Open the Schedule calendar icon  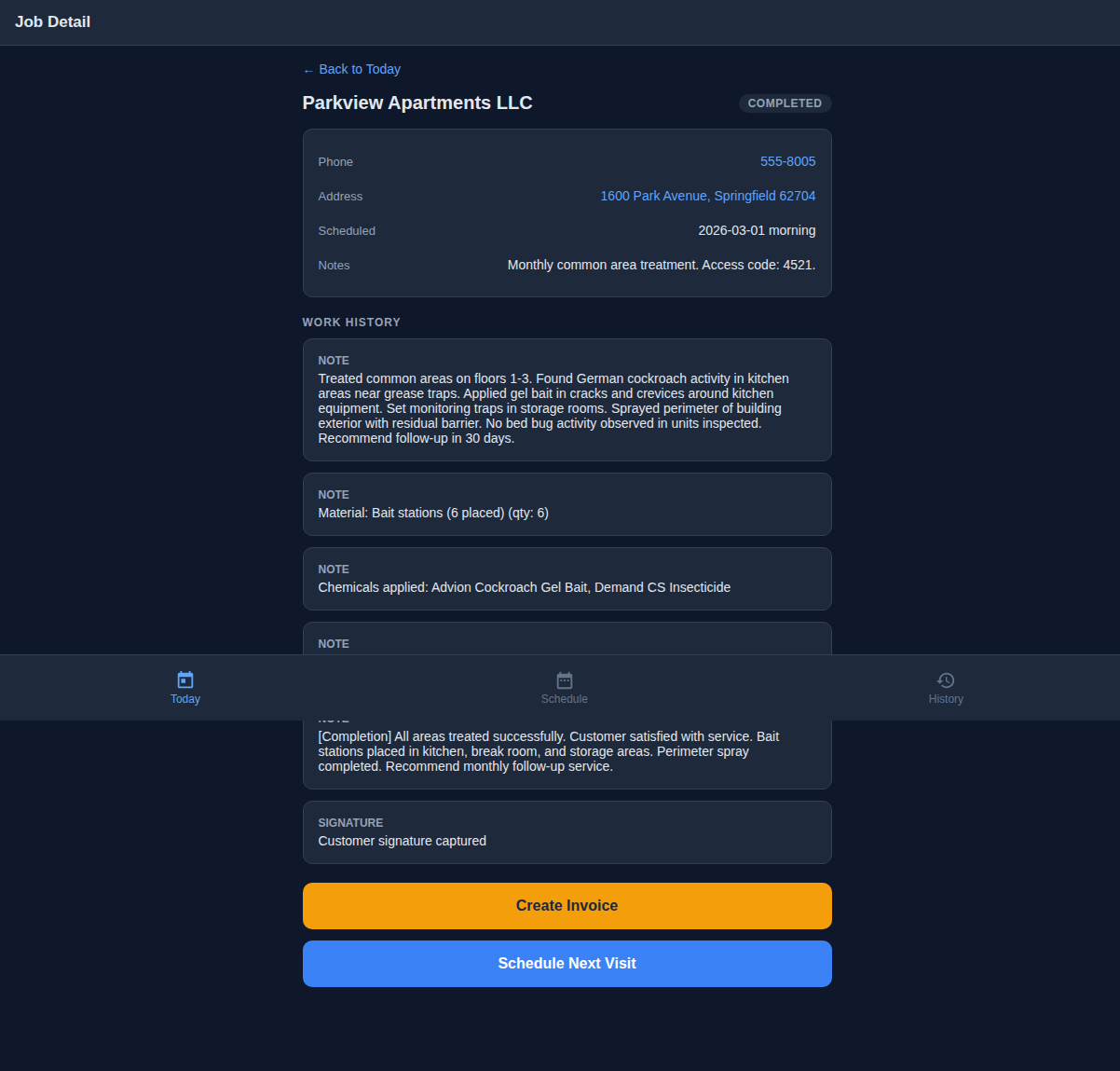click(564, 681)
